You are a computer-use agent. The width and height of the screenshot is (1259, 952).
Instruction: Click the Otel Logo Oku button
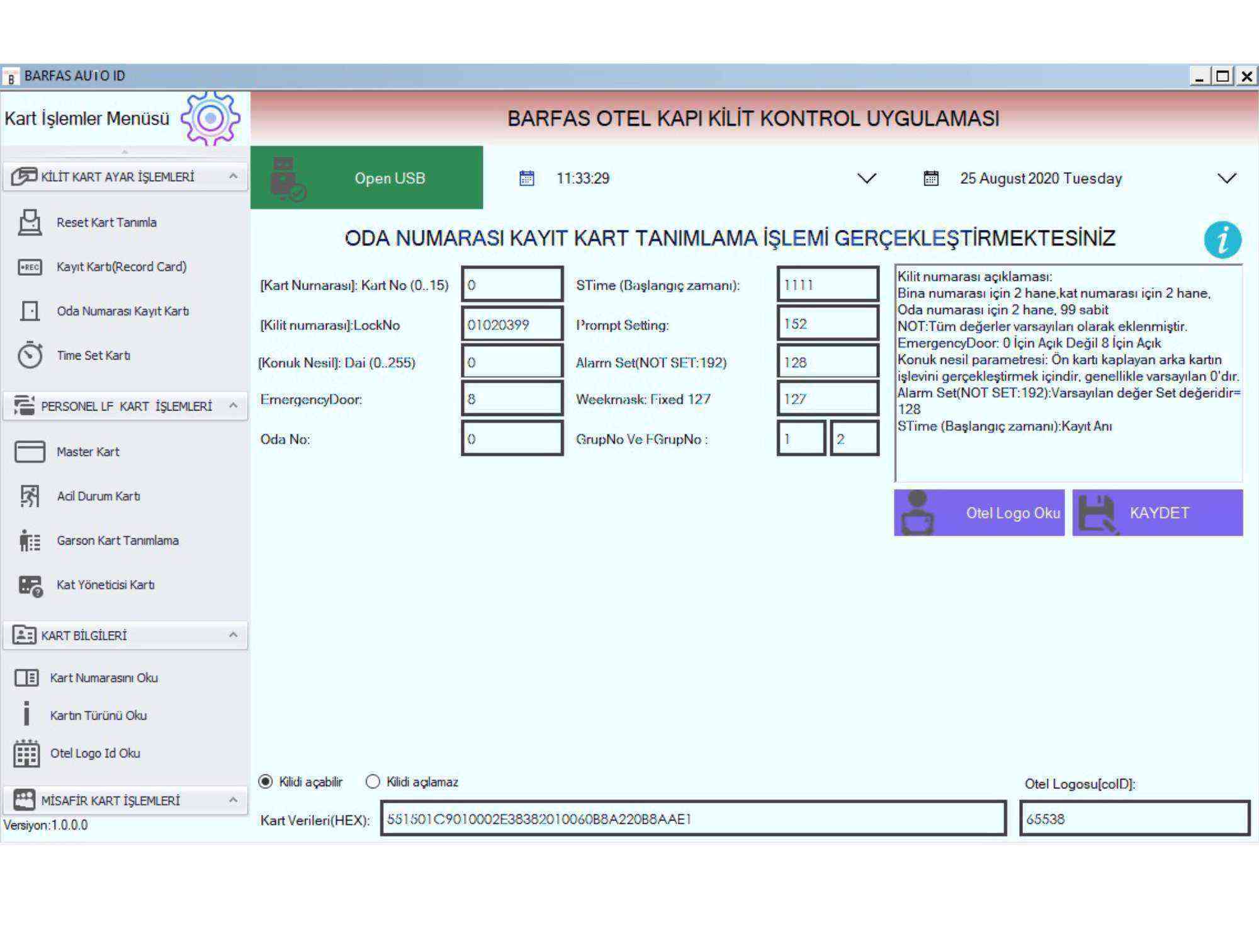click(x=979, y=513)
